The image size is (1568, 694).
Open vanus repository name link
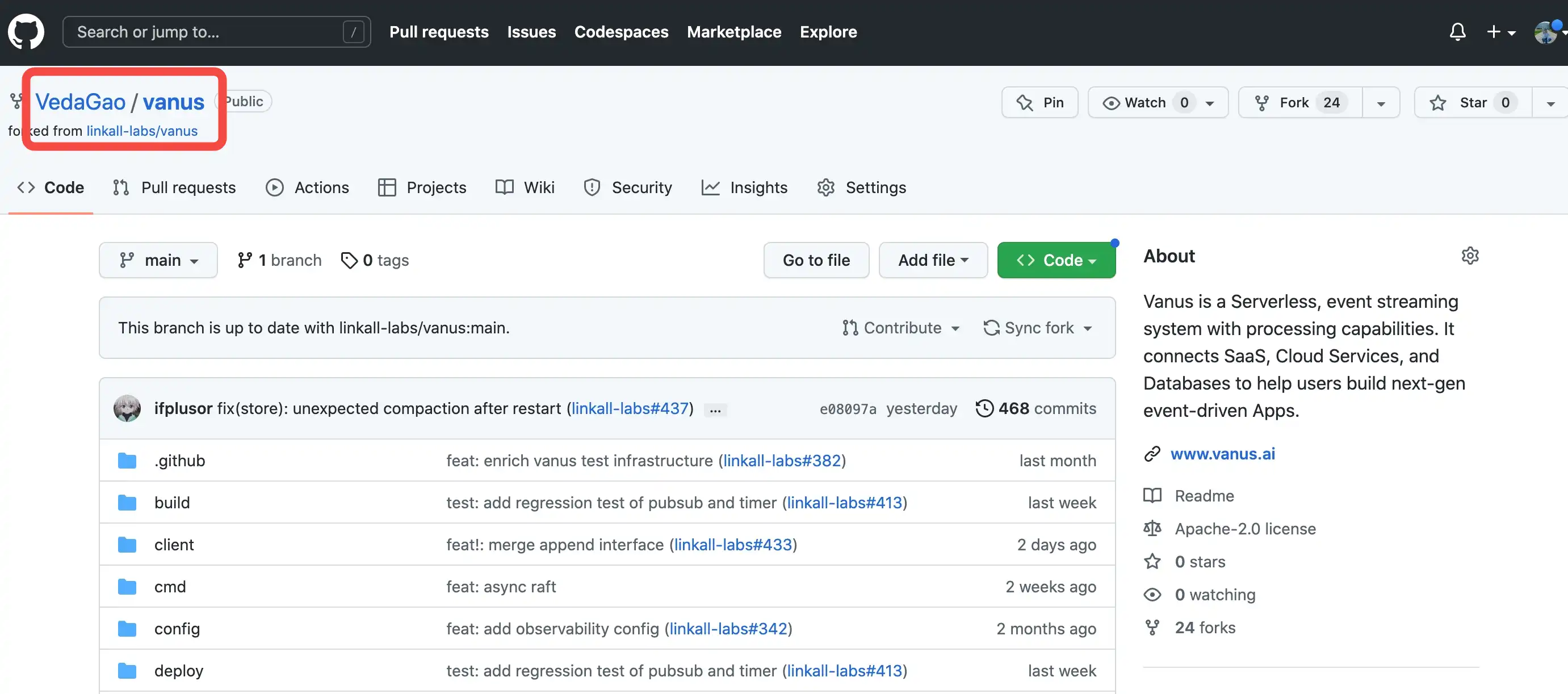pyautogui.click(x=174, y=102)
